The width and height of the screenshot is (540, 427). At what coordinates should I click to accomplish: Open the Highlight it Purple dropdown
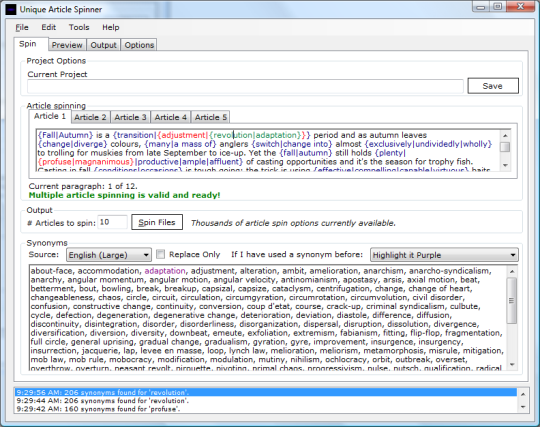click(x=444, y=255)
